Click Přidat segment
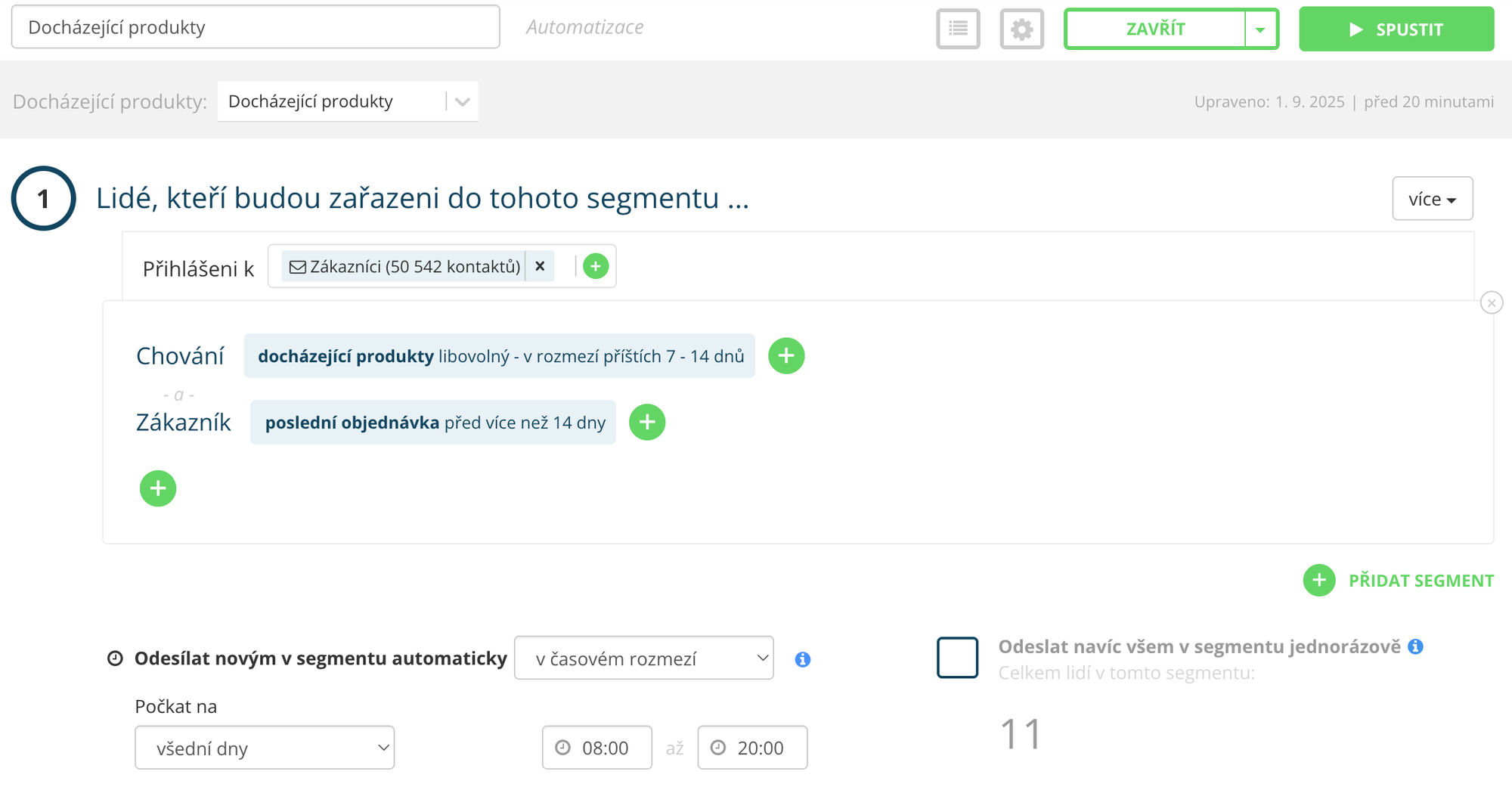 click(x=1399, y=581)
